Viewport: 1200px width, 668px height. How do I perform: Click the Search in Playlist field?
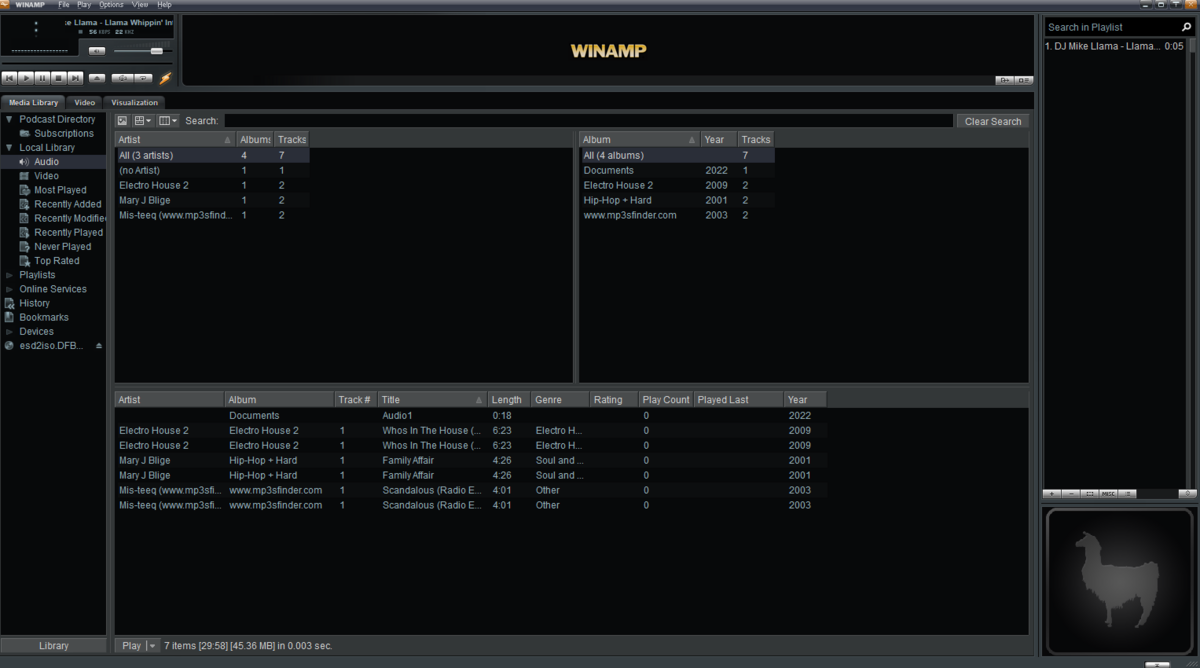click(x=1111, y=27)
